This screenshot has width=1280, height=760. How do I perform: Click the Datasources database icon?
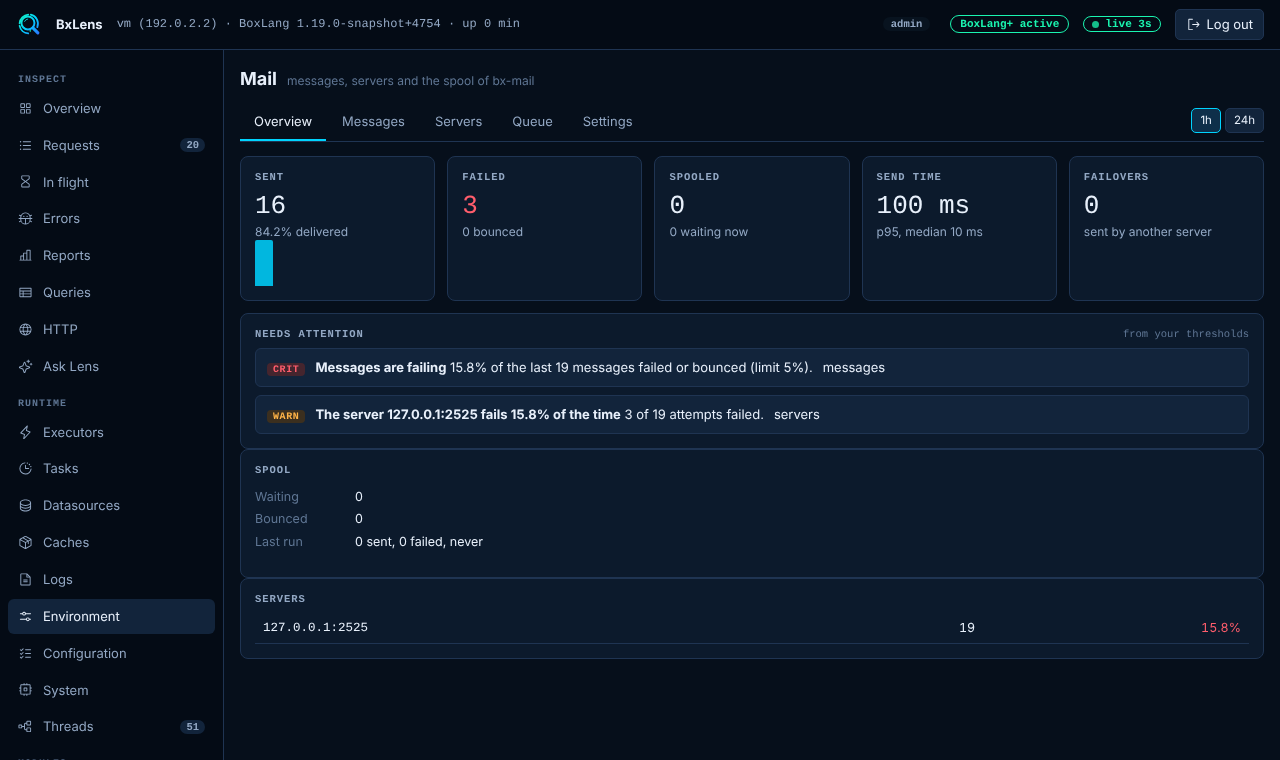click(x=25, y=505)
